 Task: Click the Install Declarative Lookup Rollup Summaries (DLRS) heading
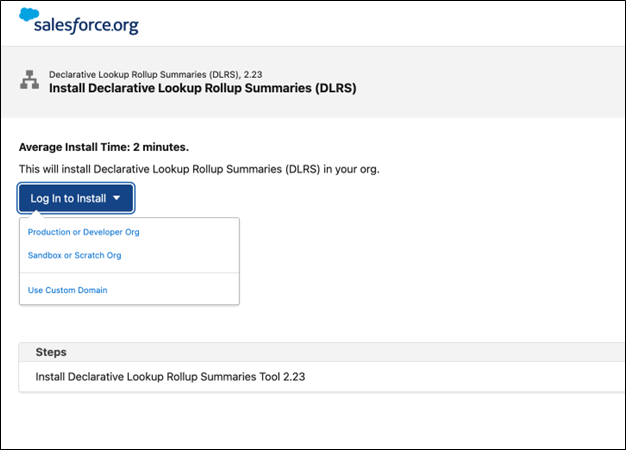pyautogui.click(x=202, y=88)
